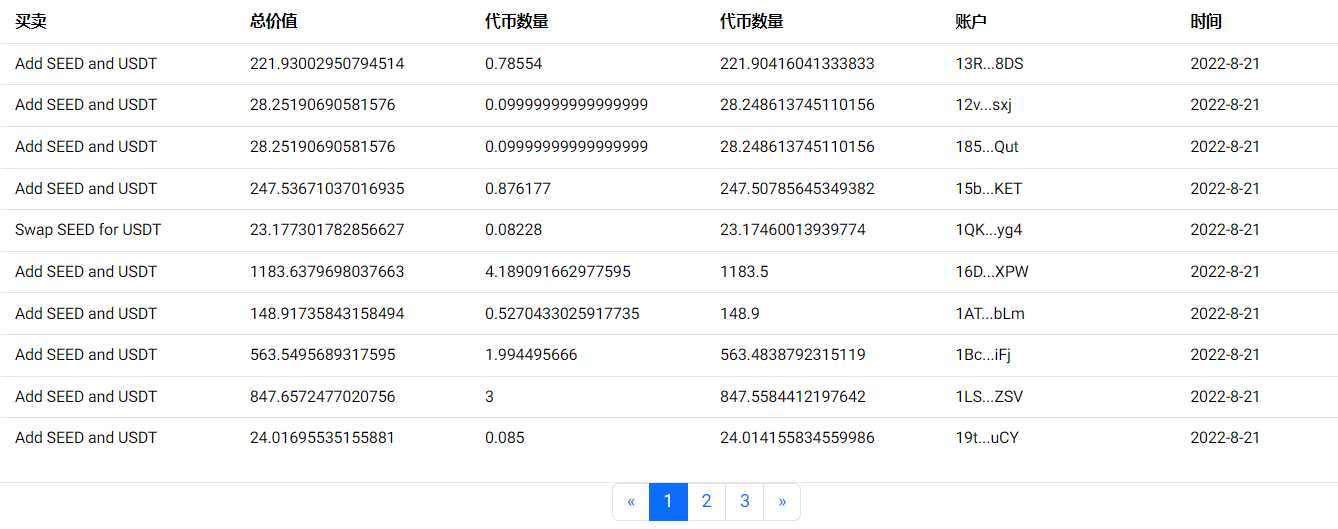The image size is (1338, 529).
Task: Click value 247.50785645349382
Action: pos(797,189)
